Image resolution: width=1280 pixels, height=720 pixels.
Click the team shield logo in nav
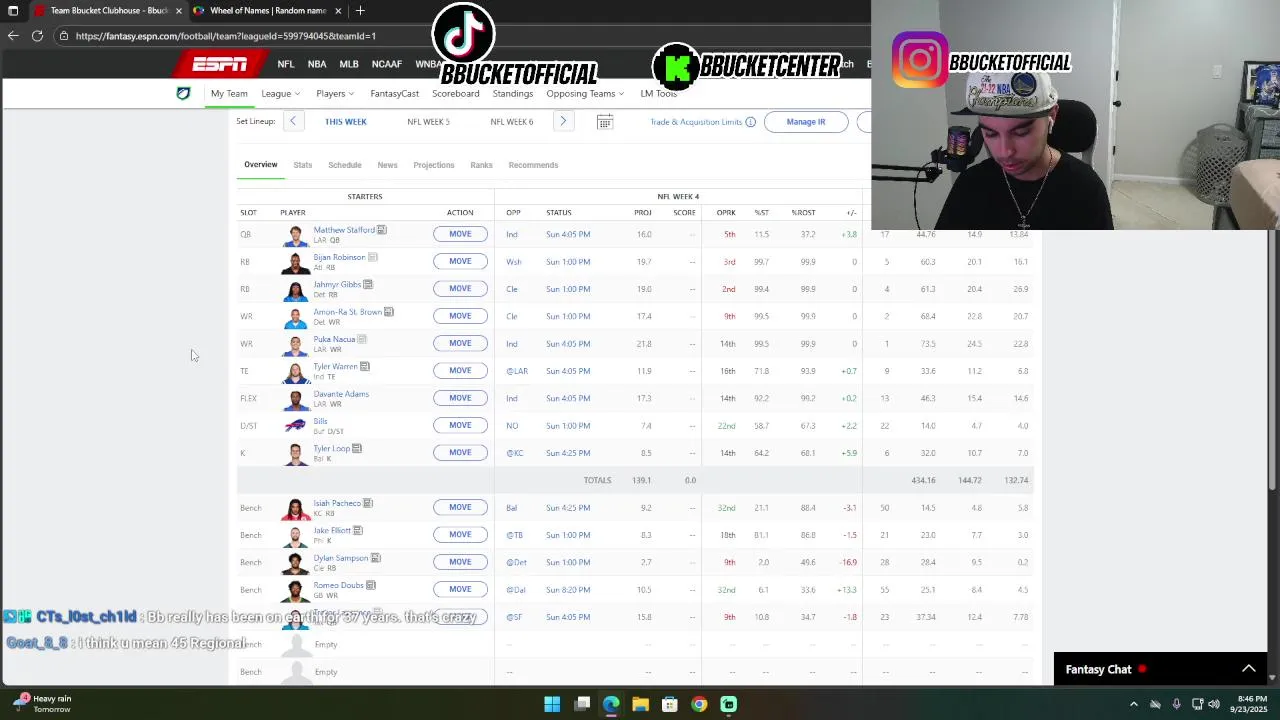[x=183, y=93]
